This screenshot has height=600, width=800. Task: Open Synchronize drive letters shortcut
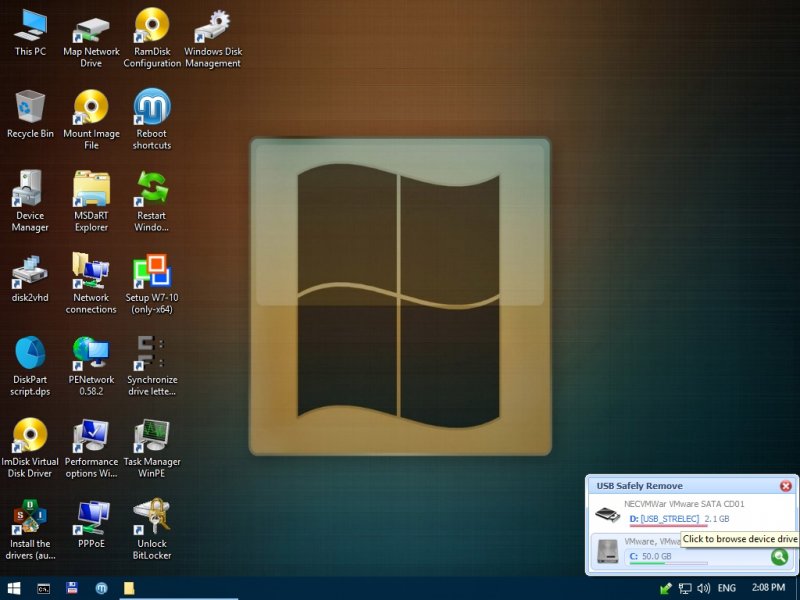pos(152,365)
